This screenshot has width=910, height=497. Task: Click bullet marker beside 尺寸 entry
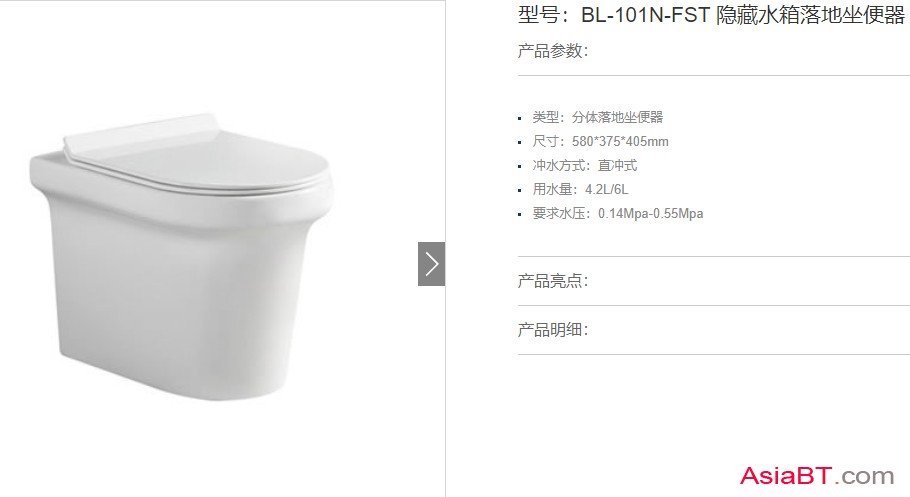tap(520, 142)
